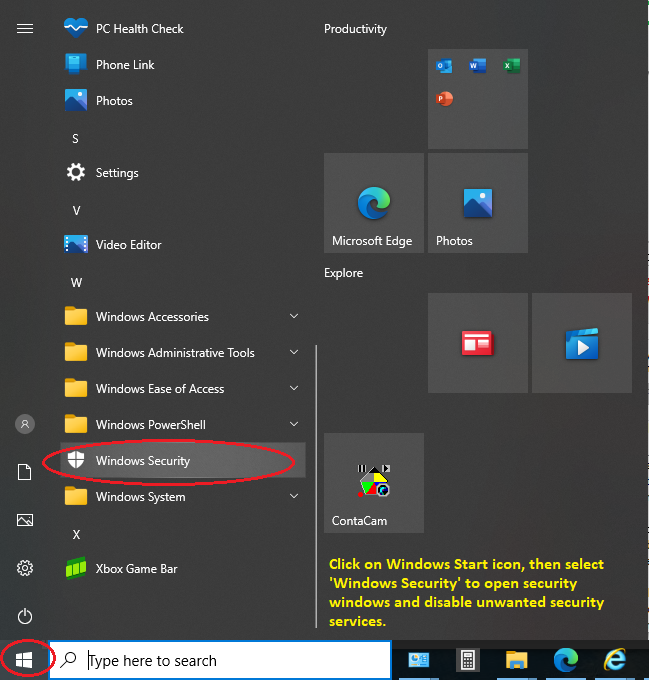Click the letter X section header
Screen dimensions: 649x680
[76, 535]
